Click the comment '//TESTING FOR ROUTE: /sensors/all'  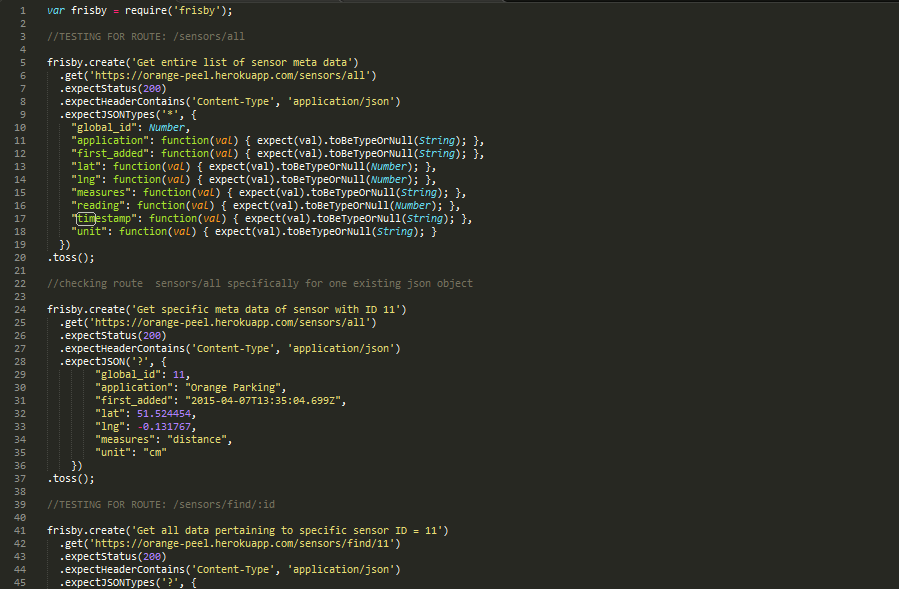point(146,37)
